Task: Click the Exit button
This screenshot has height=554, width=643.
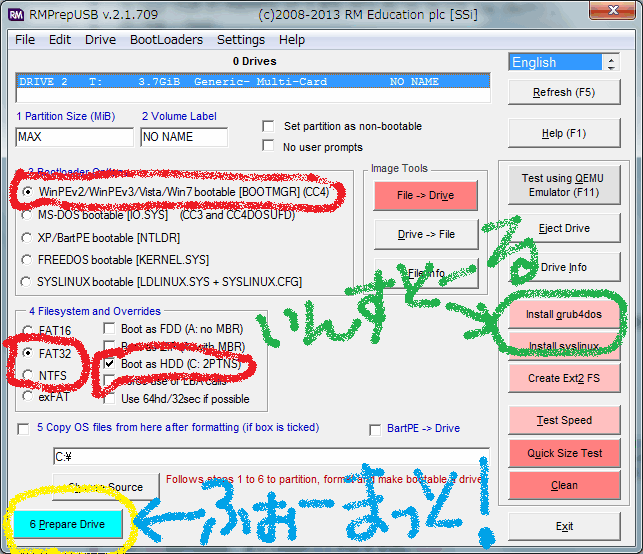Action: [564, 527]
